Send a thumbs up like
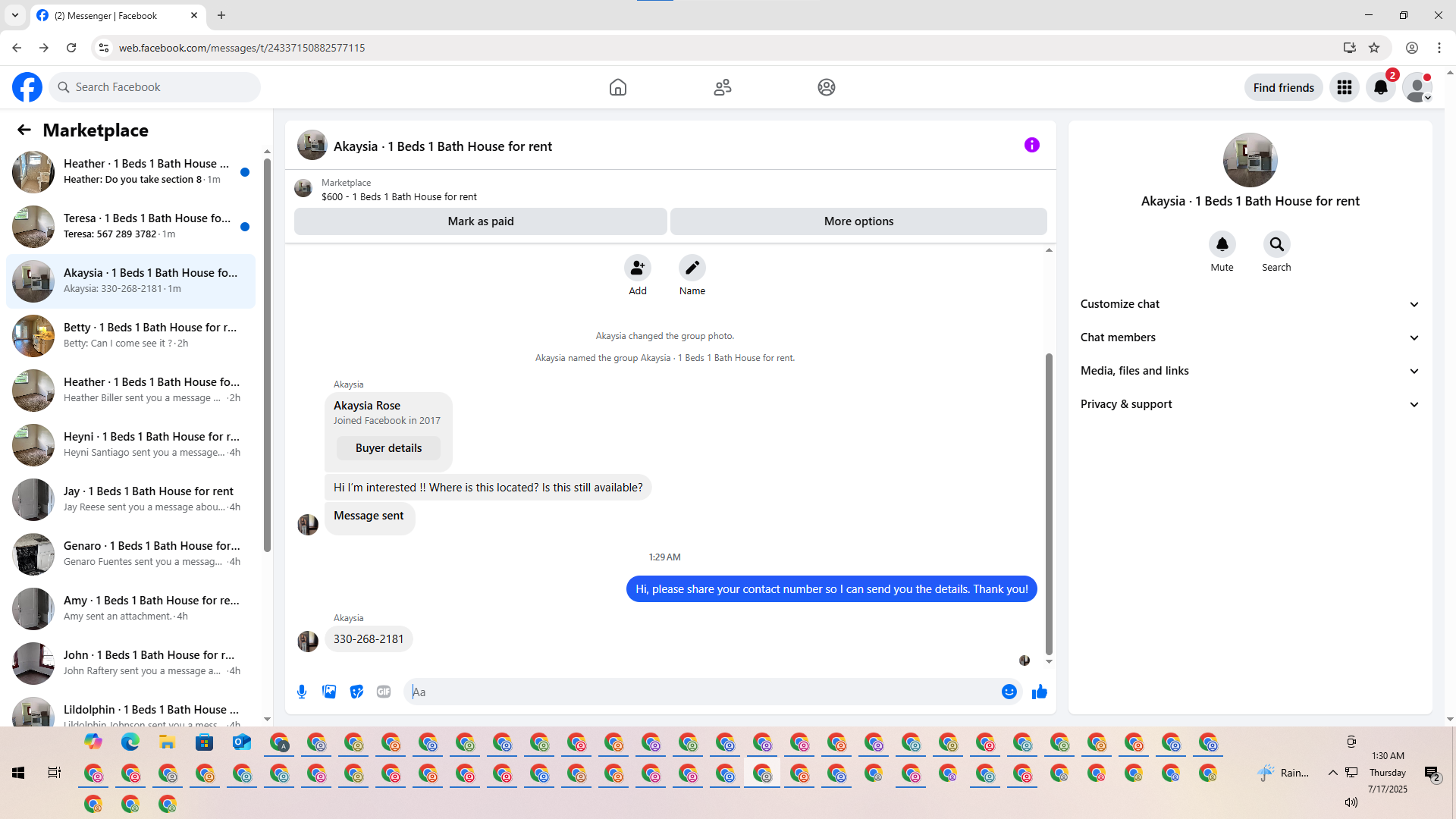The height and width of the screenshot is (819, 1456). pyautogui.click(x=1040, y=692)
